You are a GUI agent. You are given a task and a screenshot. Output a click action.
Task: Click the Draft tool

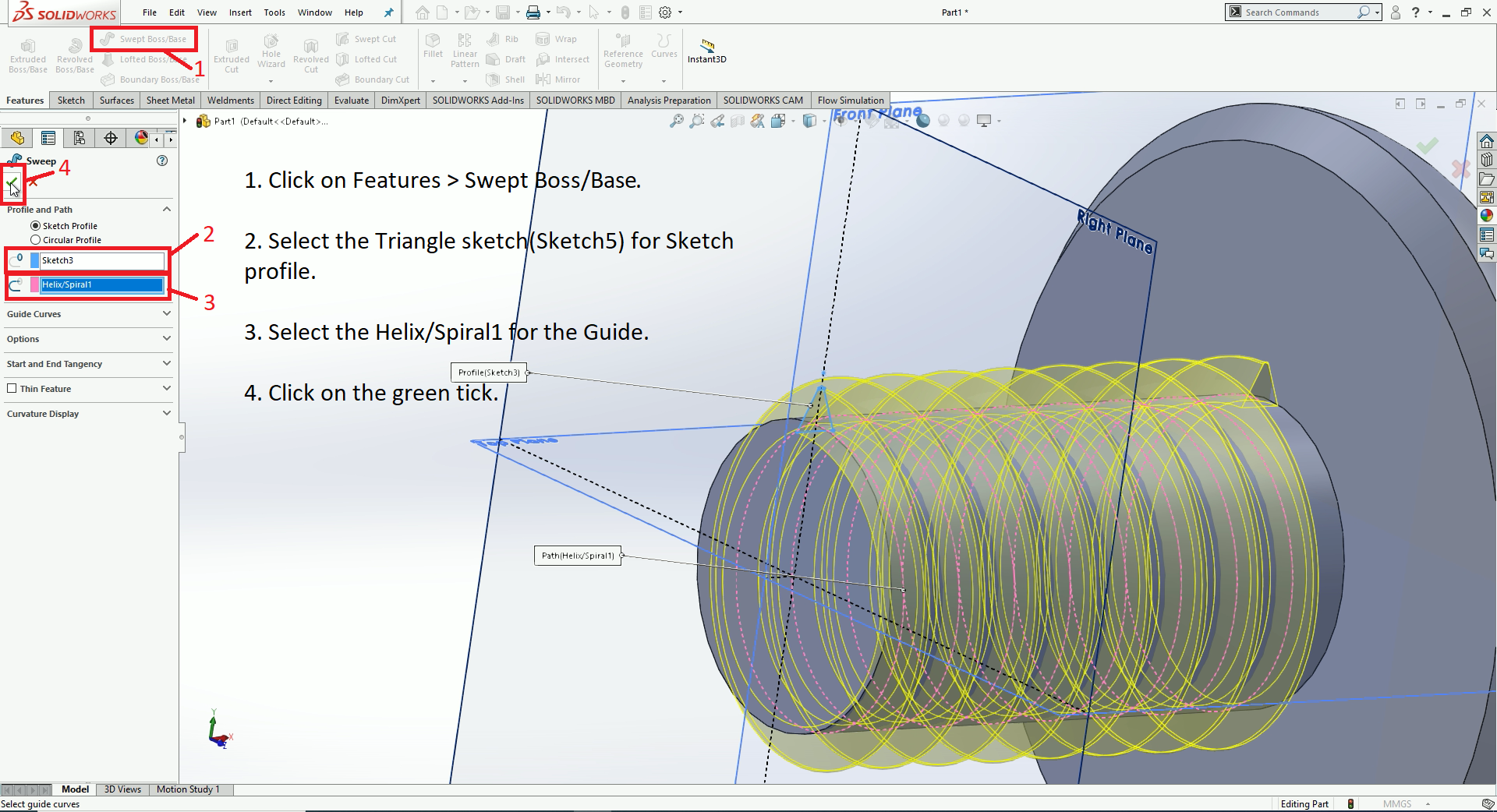point(506,59)
